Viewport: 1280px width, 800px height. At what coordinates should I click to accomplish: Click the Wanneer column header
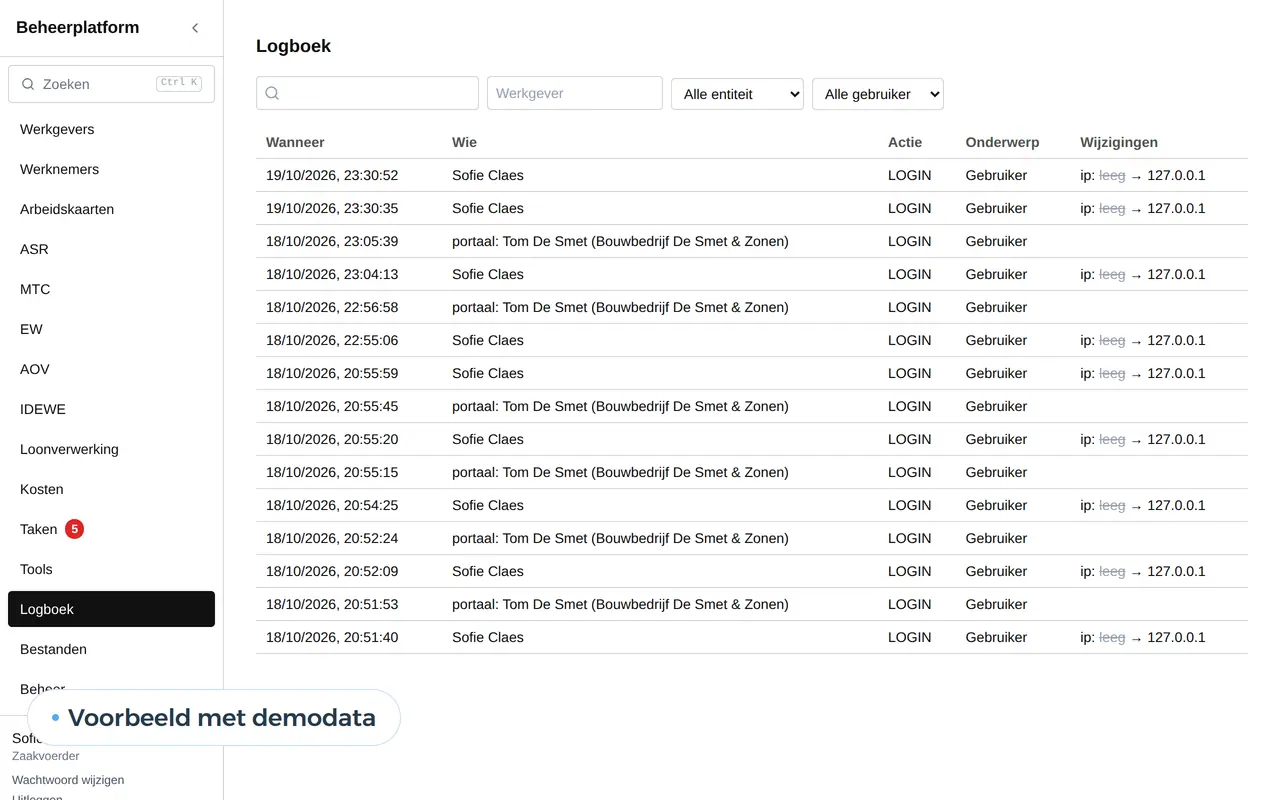295,142
